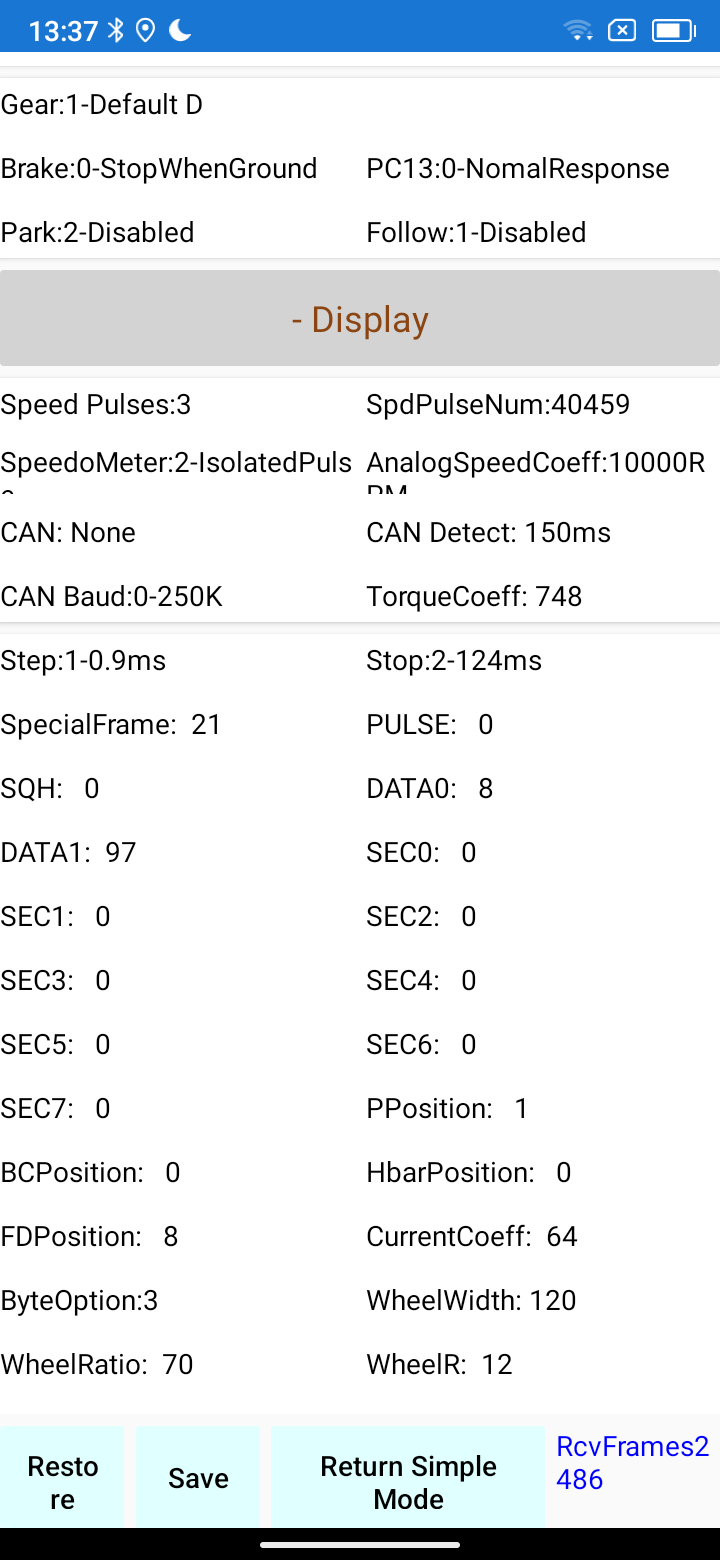Edit the SpecialFrame 21 value
Screen dimensions: 720x1560
(111, 724)
